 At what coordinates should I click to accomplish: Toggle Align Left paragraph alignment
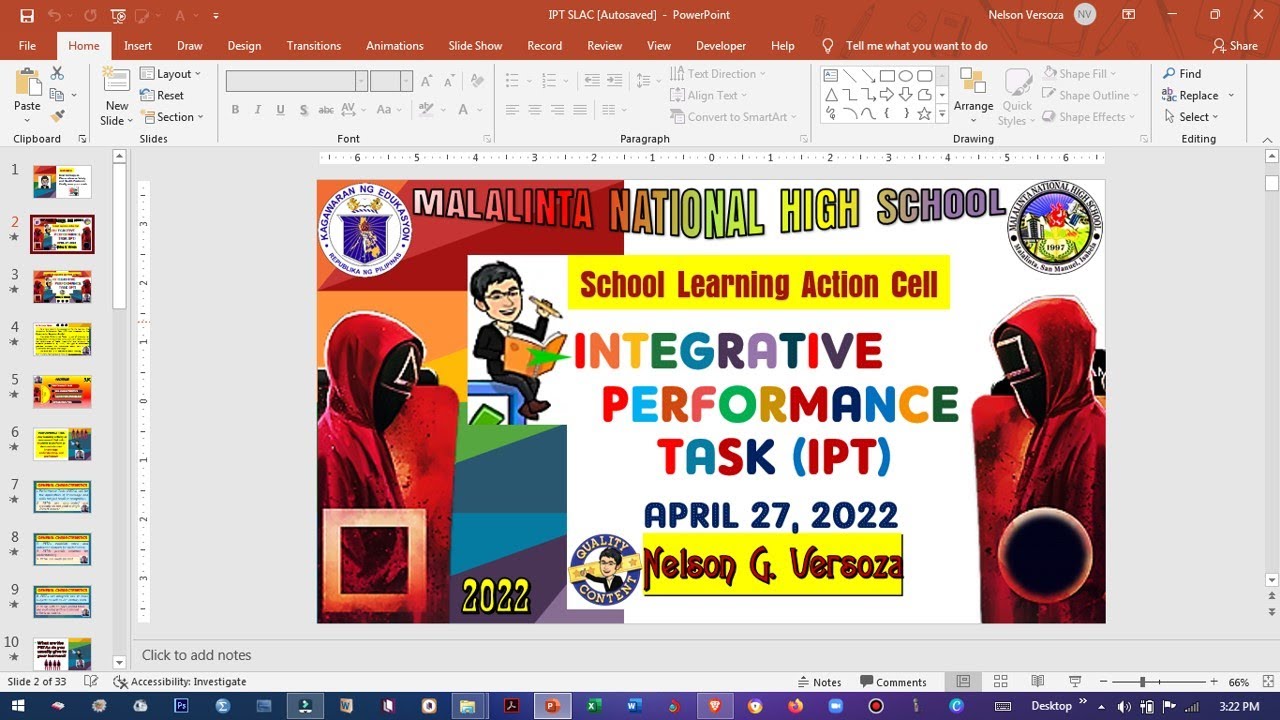click(512, 110)
